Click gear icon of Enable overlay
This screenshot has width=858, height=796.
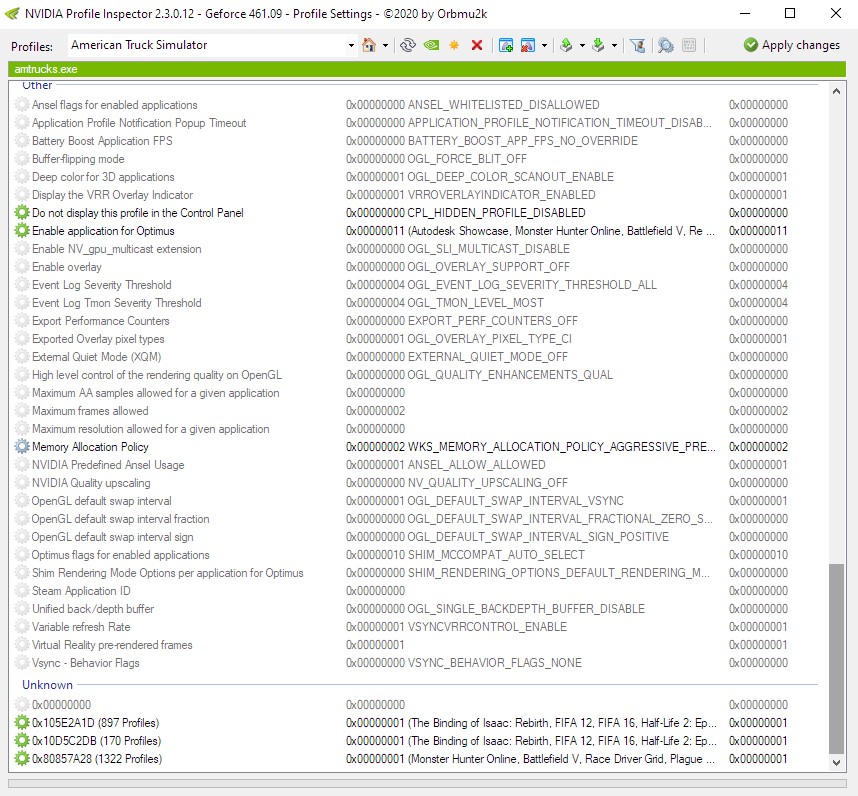(22, 267)
